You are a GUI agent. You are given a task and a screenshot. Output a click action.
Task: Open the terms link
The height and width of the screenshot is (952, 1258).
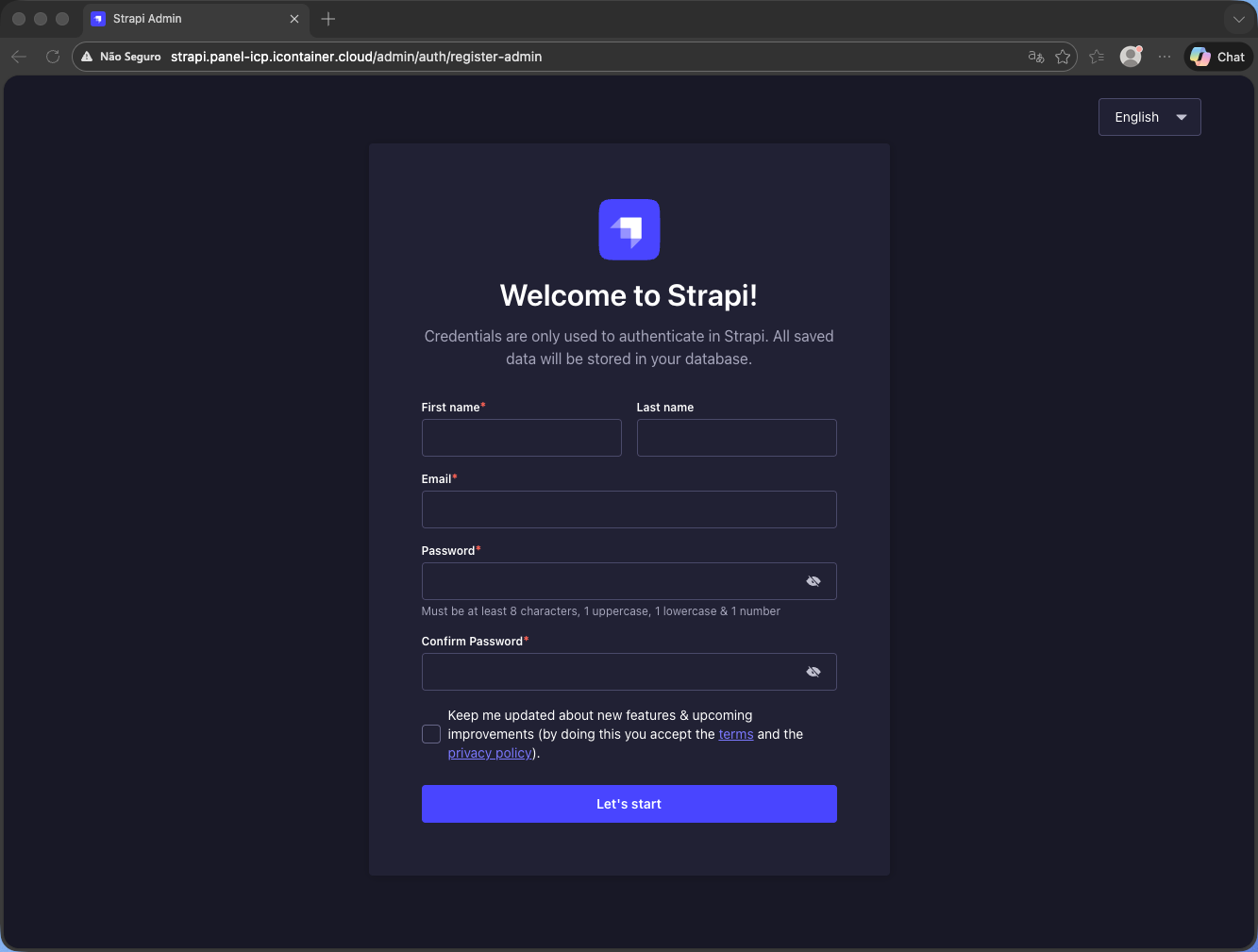point(736,734)
